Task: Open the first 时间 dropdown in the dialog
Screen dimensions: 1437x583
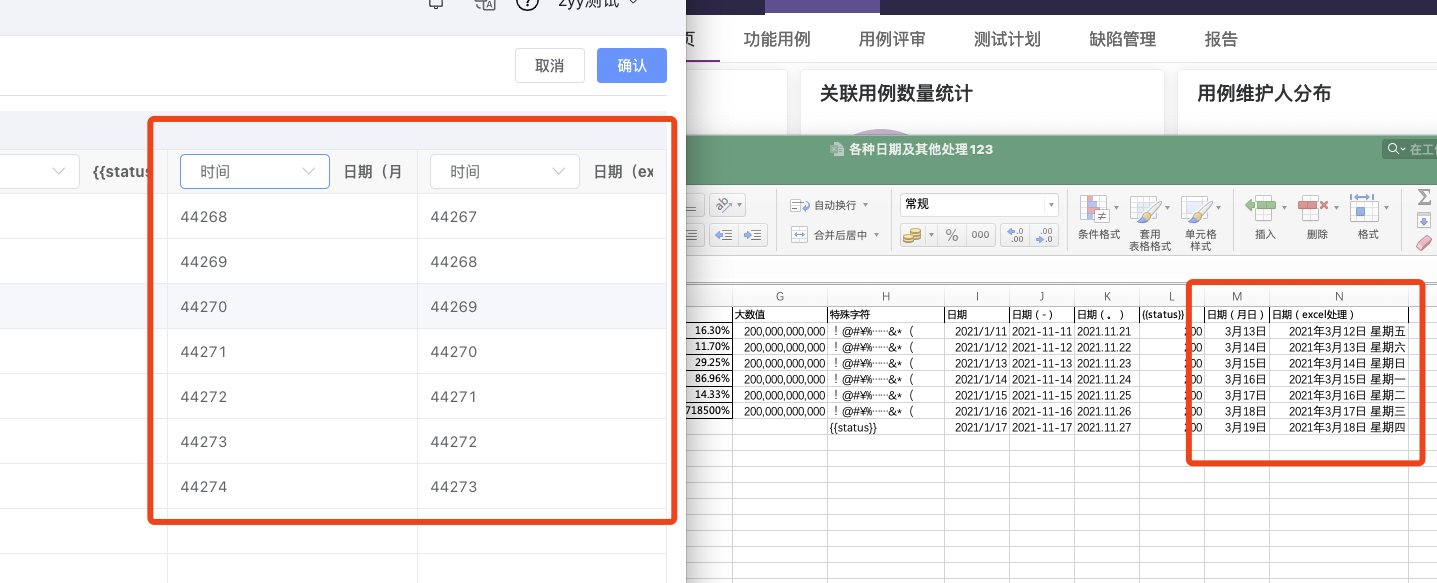Action: point(254,171)
